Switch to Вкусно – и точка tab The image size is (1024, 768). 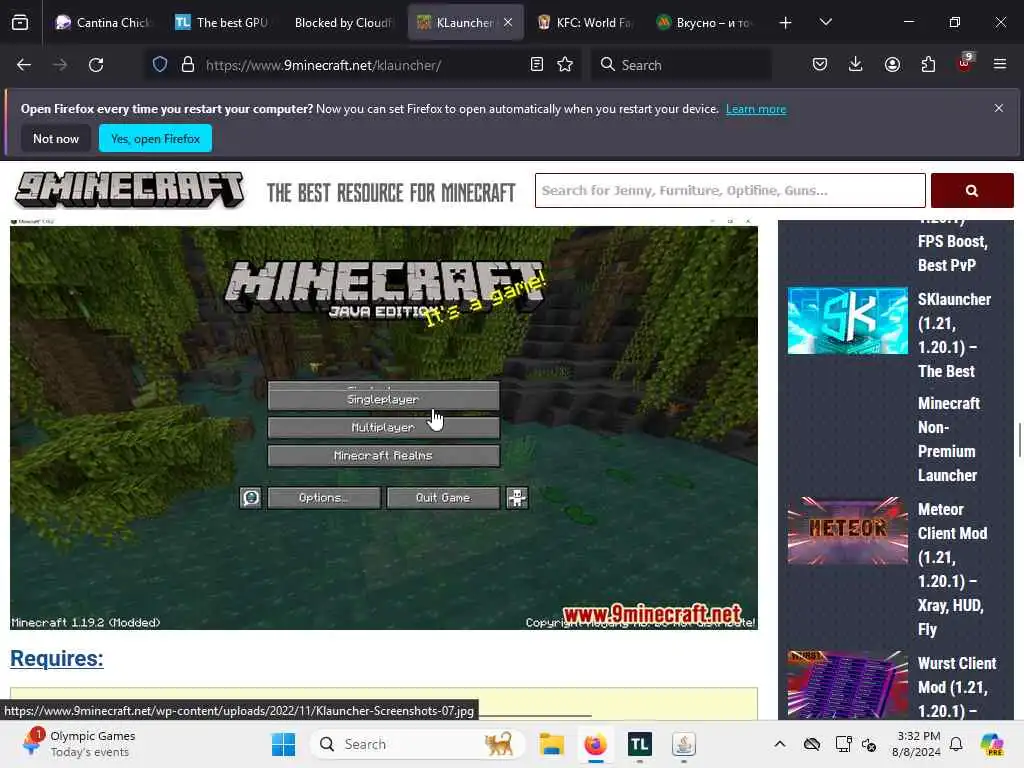coord(705,23)
